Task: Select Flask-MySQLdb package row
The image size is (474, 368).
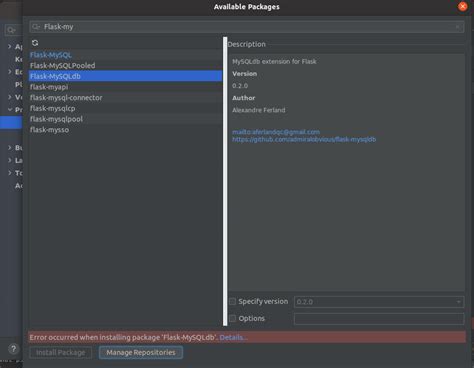Action: [x=125, y=76]
